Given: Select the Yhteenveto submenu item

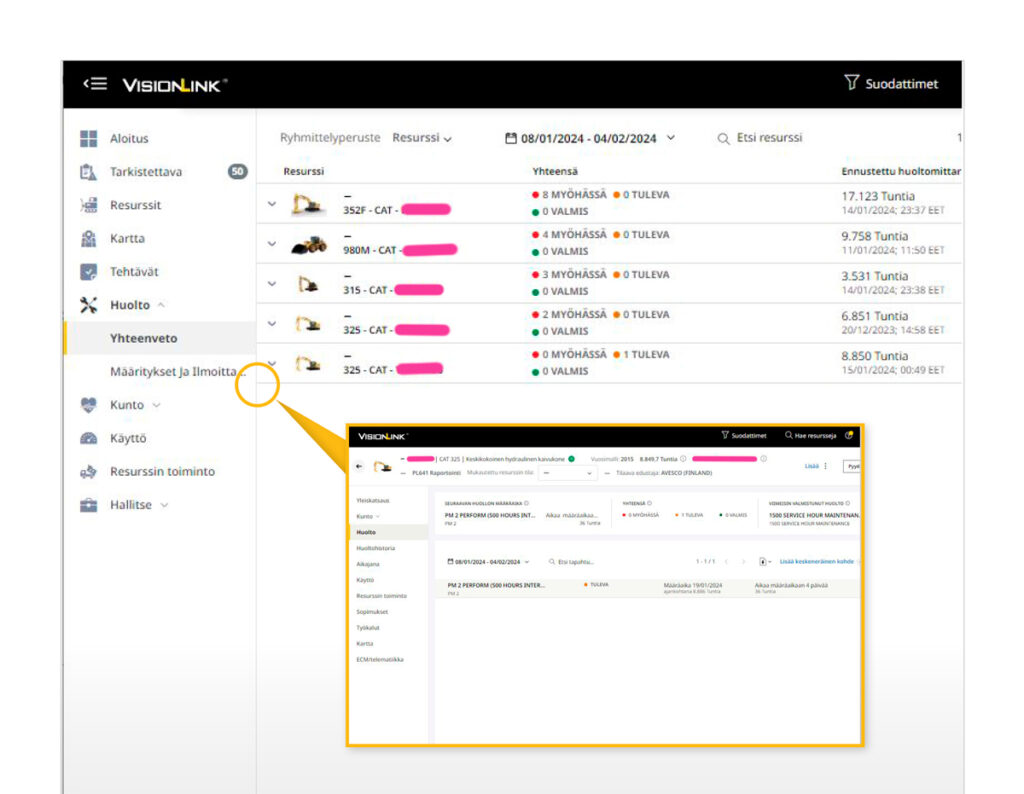Looking at the screenshot, I should tap(143, 338).
